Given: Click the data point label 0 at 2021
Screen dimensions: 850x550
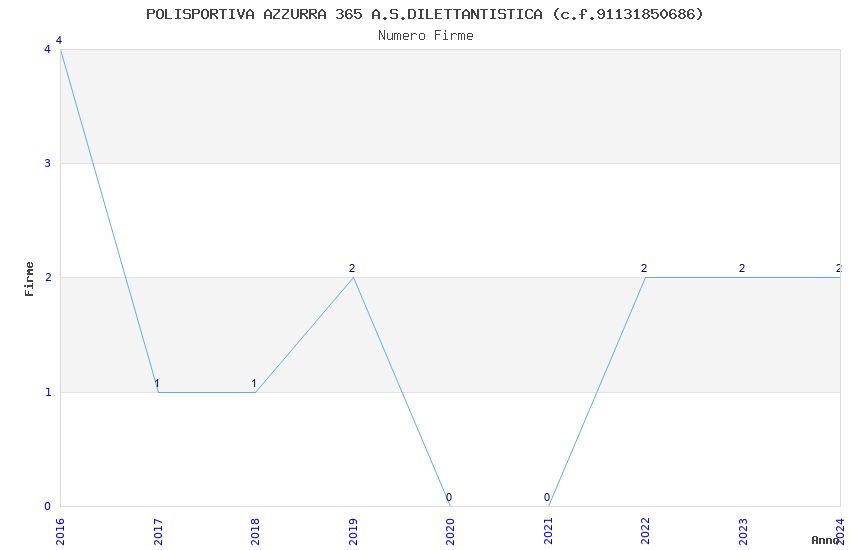Looking at the screenshot, I should click(547, 497).
